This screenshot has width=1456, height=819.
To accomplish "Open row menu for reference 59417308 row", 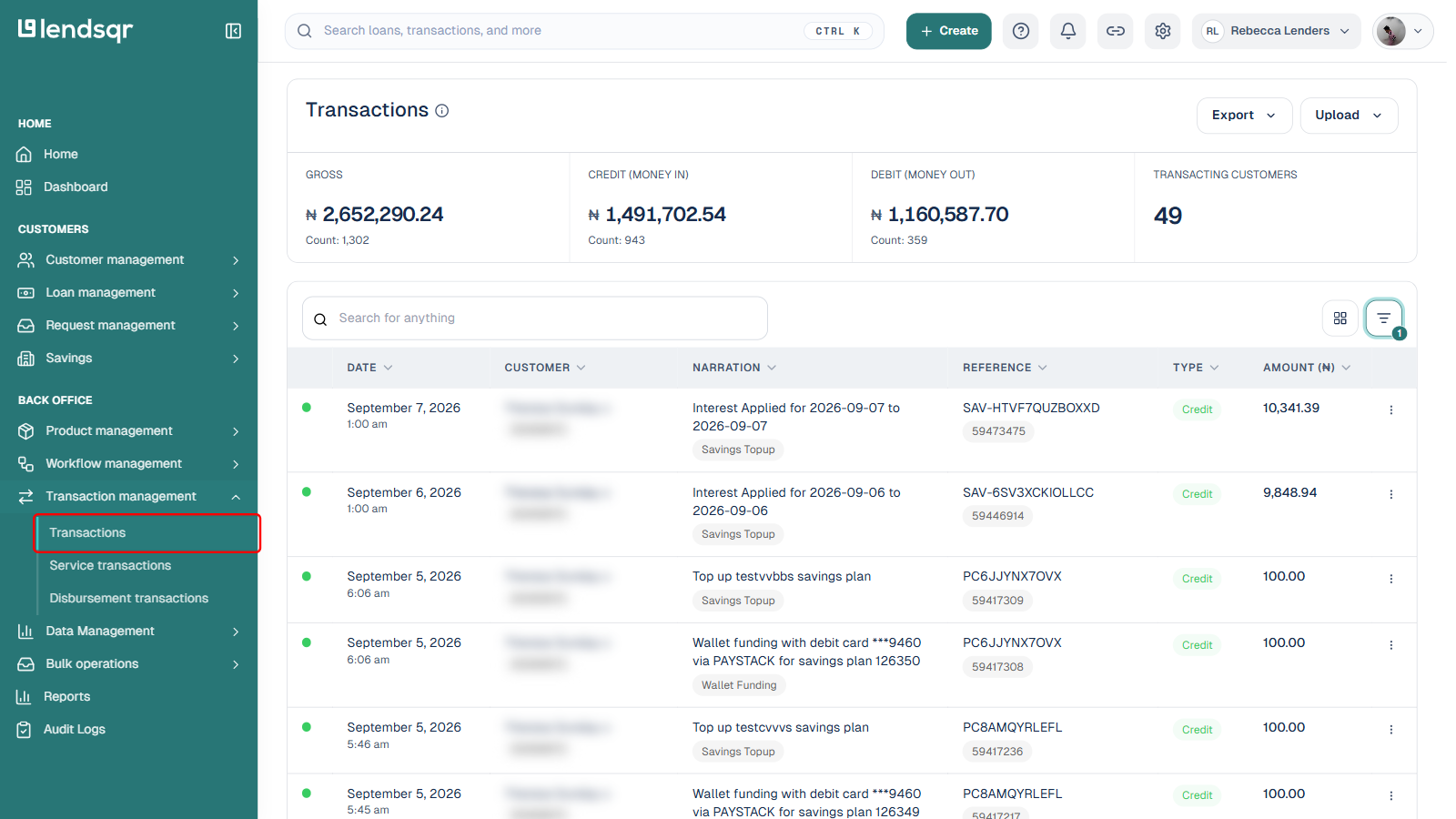I will pyautogui.click(x=1391, y=645).
